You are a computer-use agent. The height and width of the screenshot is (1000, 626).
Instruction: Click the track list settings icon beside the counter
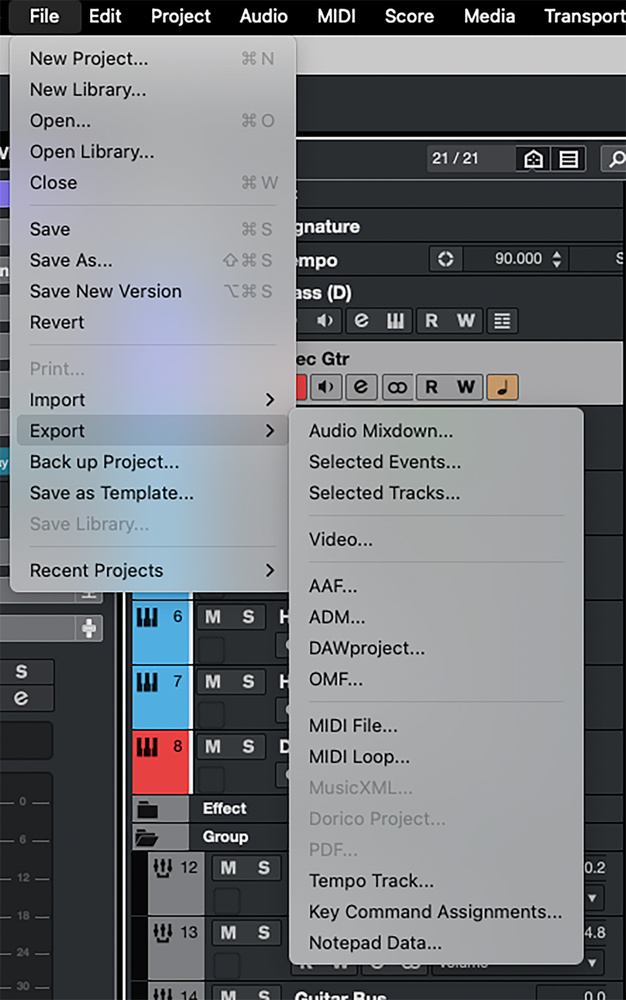point(568,159)
